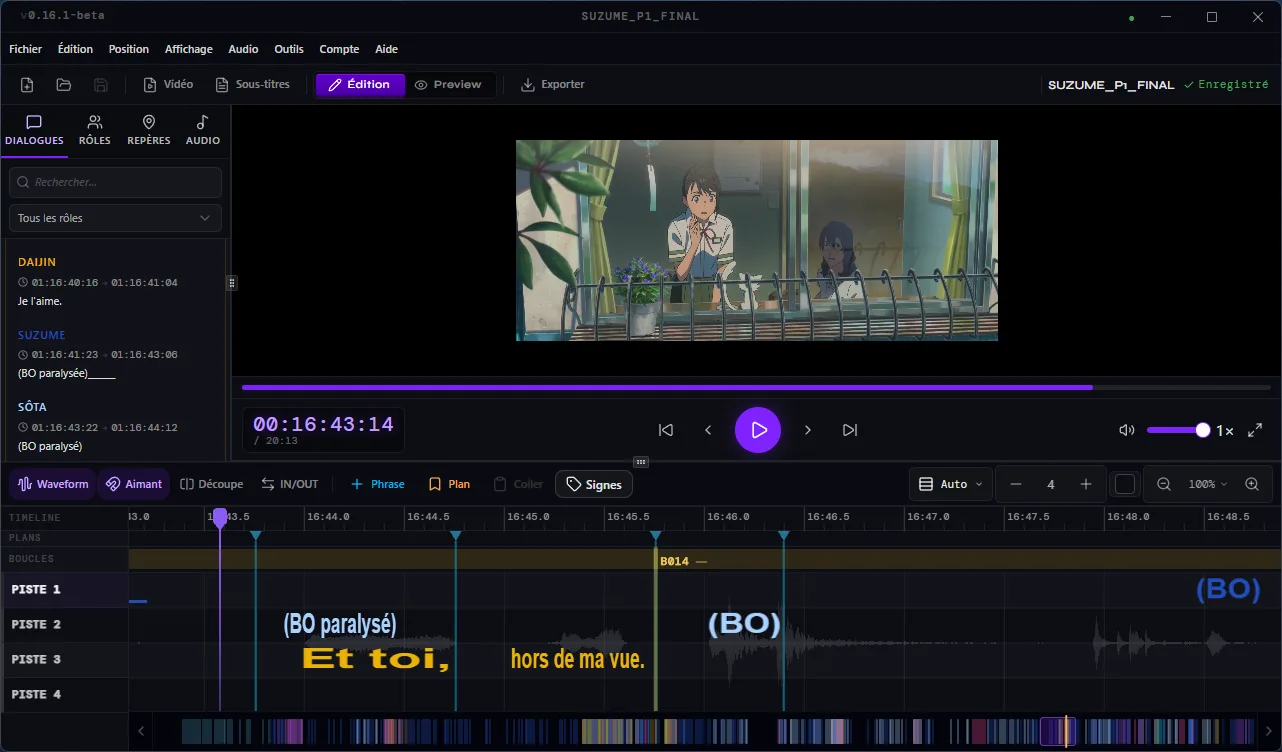Zoom out the timeline

(x=1164, y=484)
